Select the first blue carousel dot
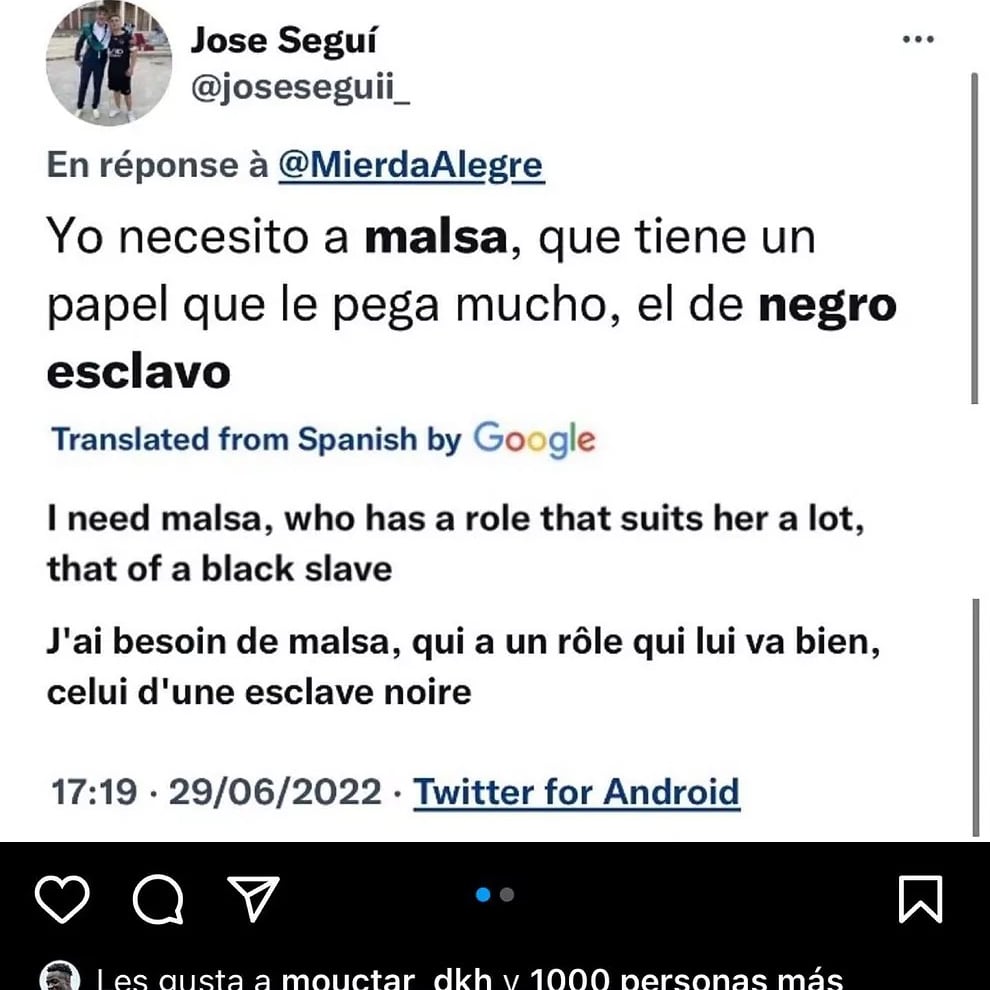990x990 pixels. (484, 895)
